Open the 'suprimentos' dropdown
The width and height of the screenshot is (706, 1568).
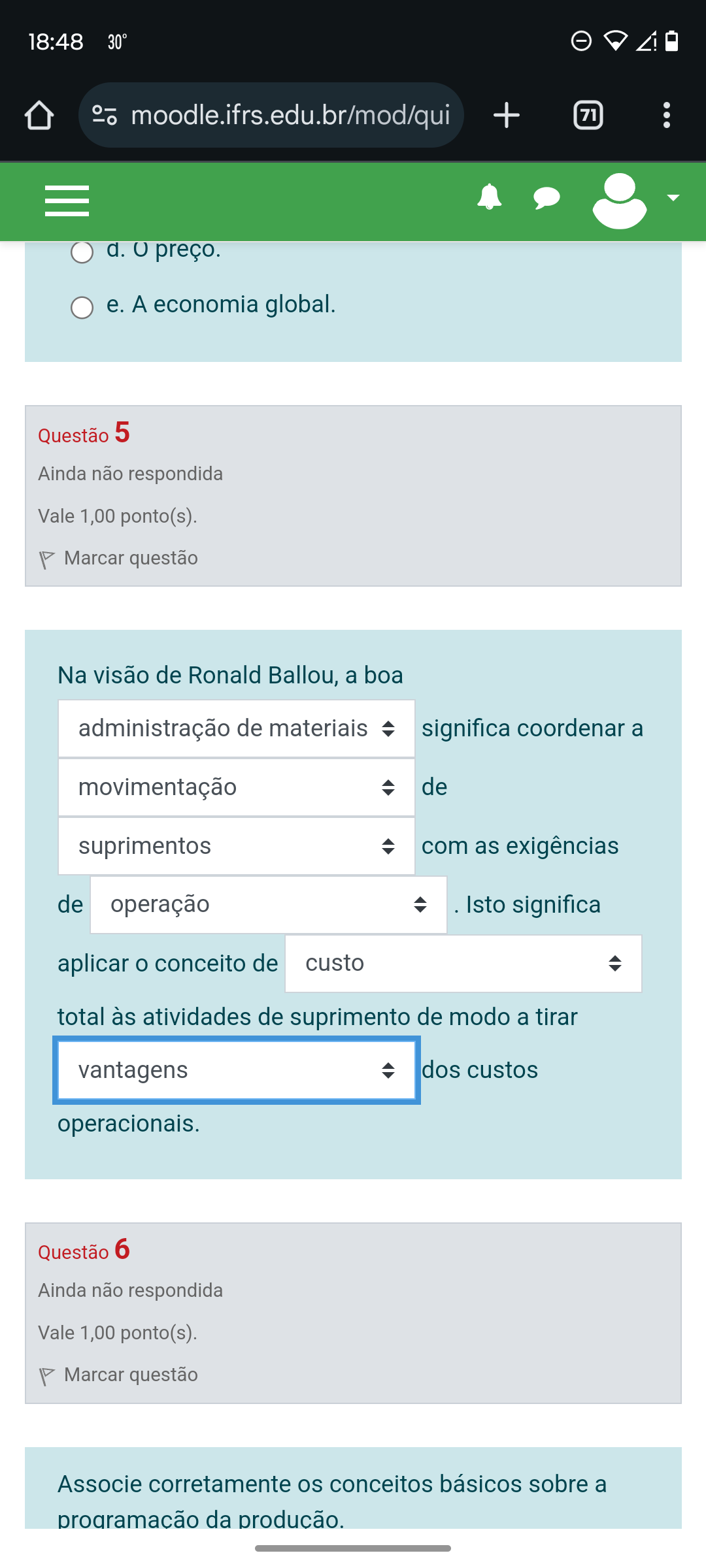pos(237,846)
